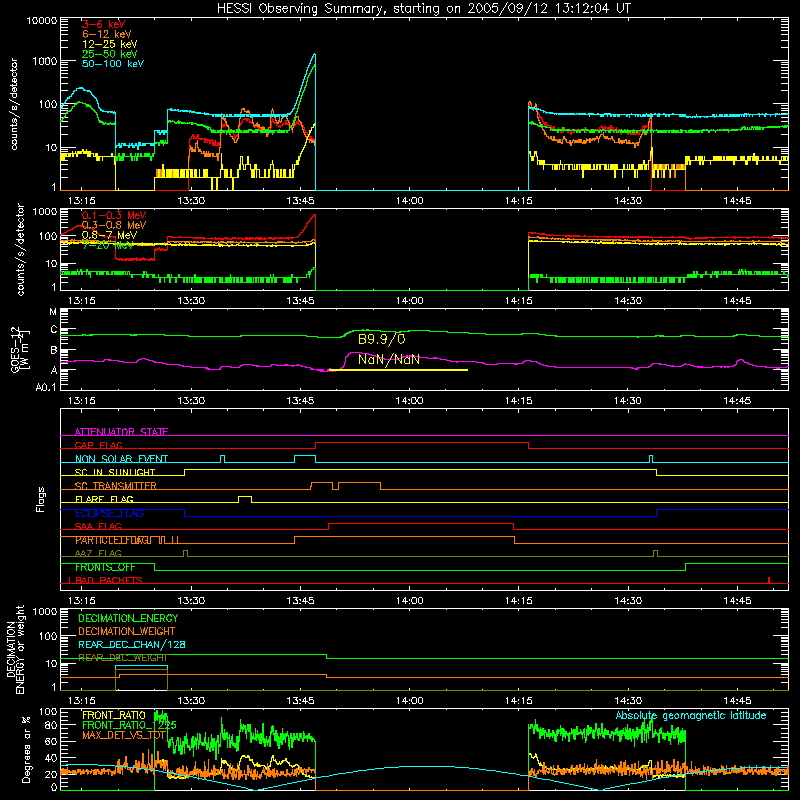Select the 3-6 keV legend label
The height and width of the screenshot is (800, 800).
[x=104, y=24]
